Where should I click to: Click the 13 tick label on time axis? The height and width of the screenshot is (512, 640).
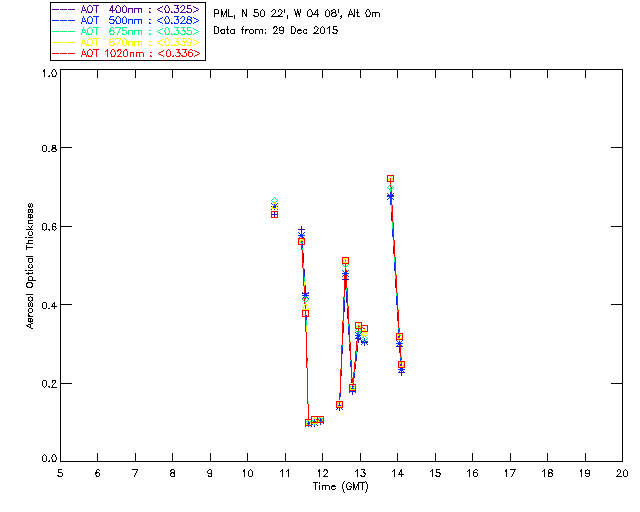coord(360,473)
